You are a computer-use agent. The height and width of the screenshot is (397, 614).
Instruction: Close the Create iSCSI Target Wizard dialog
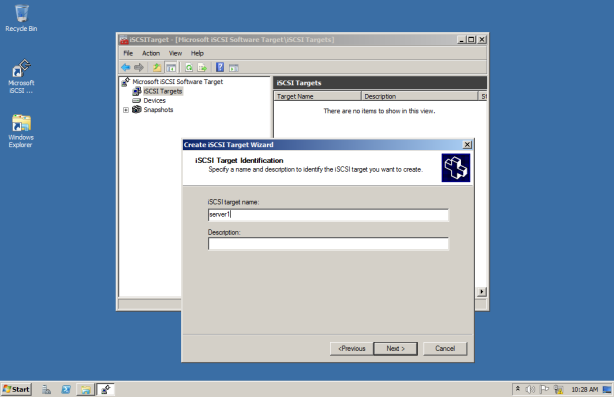pos(467,145)
